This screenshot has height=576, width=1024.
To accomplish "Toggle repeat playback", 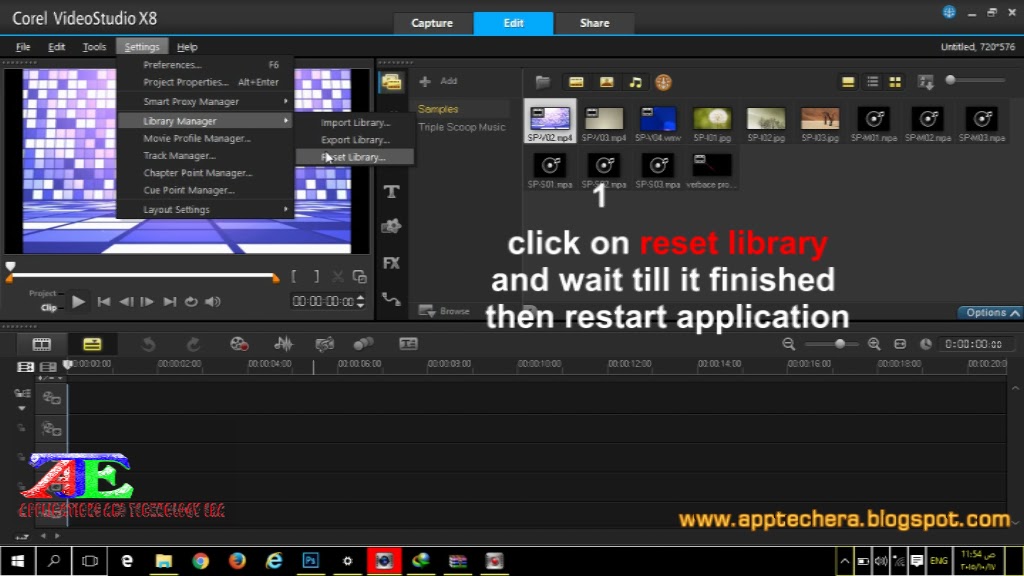I will 191,302.
